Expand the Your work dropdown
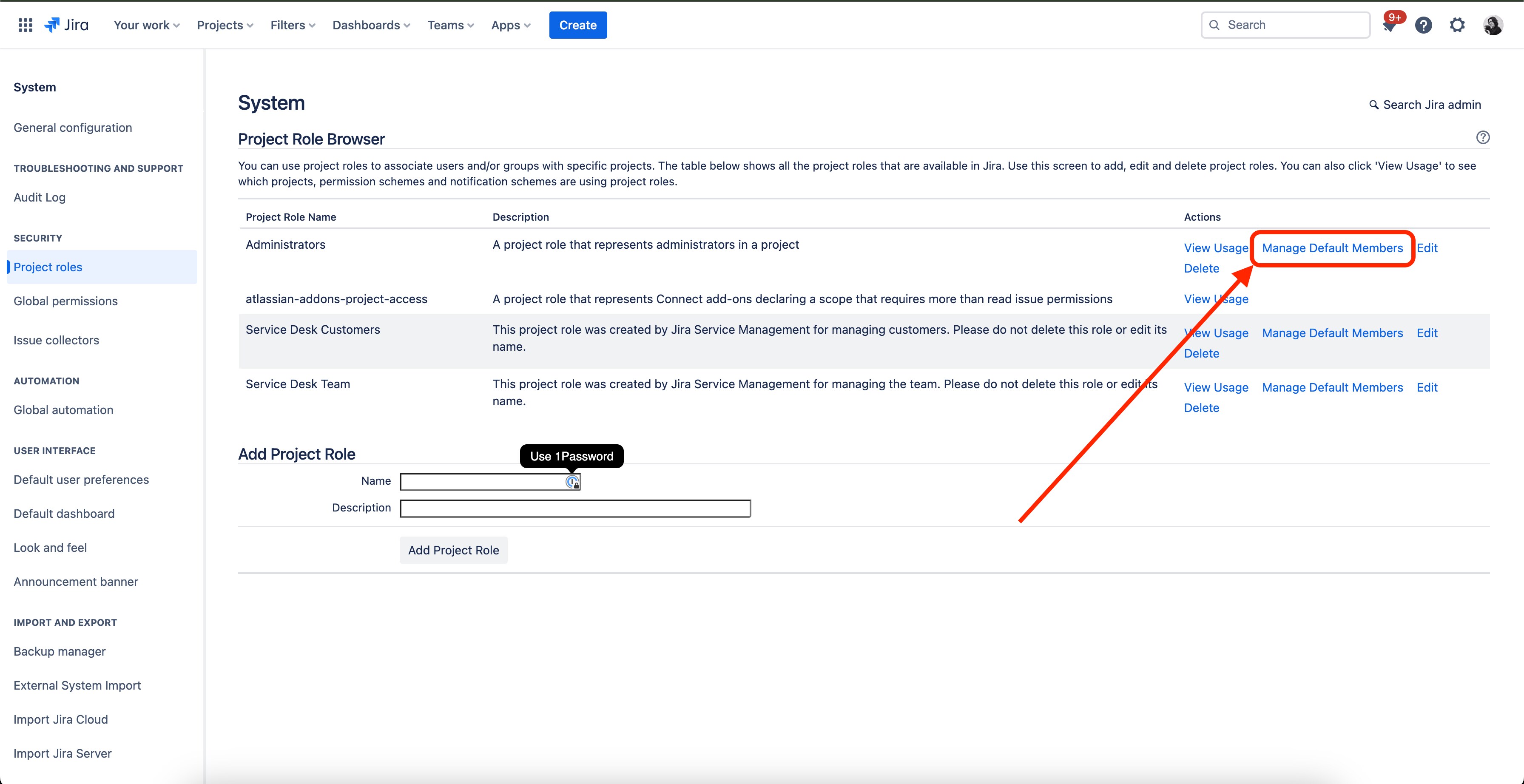The width and height of the screenshot is (1524, 784). pyautogui.click(x=147, y=25)
